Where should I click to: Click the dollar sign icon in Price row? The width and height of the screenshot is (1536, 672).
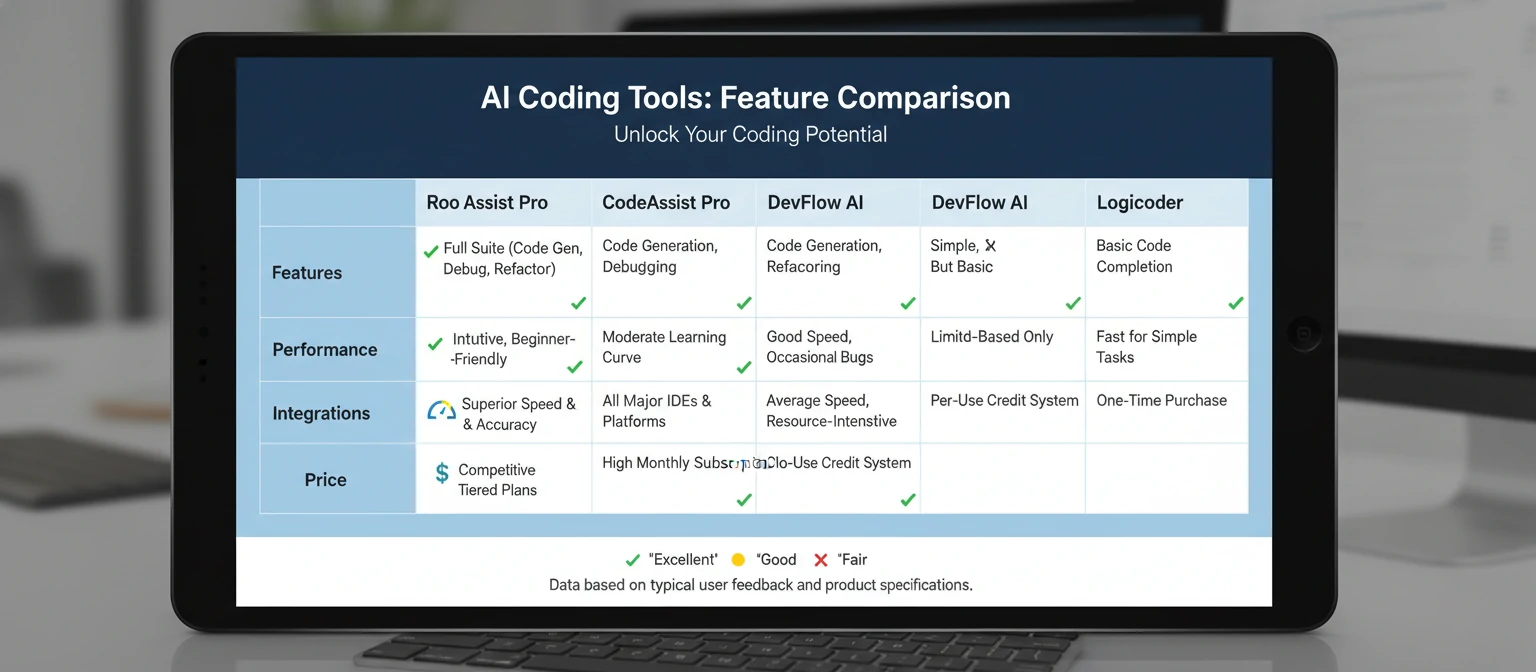[x=441, y=473]
